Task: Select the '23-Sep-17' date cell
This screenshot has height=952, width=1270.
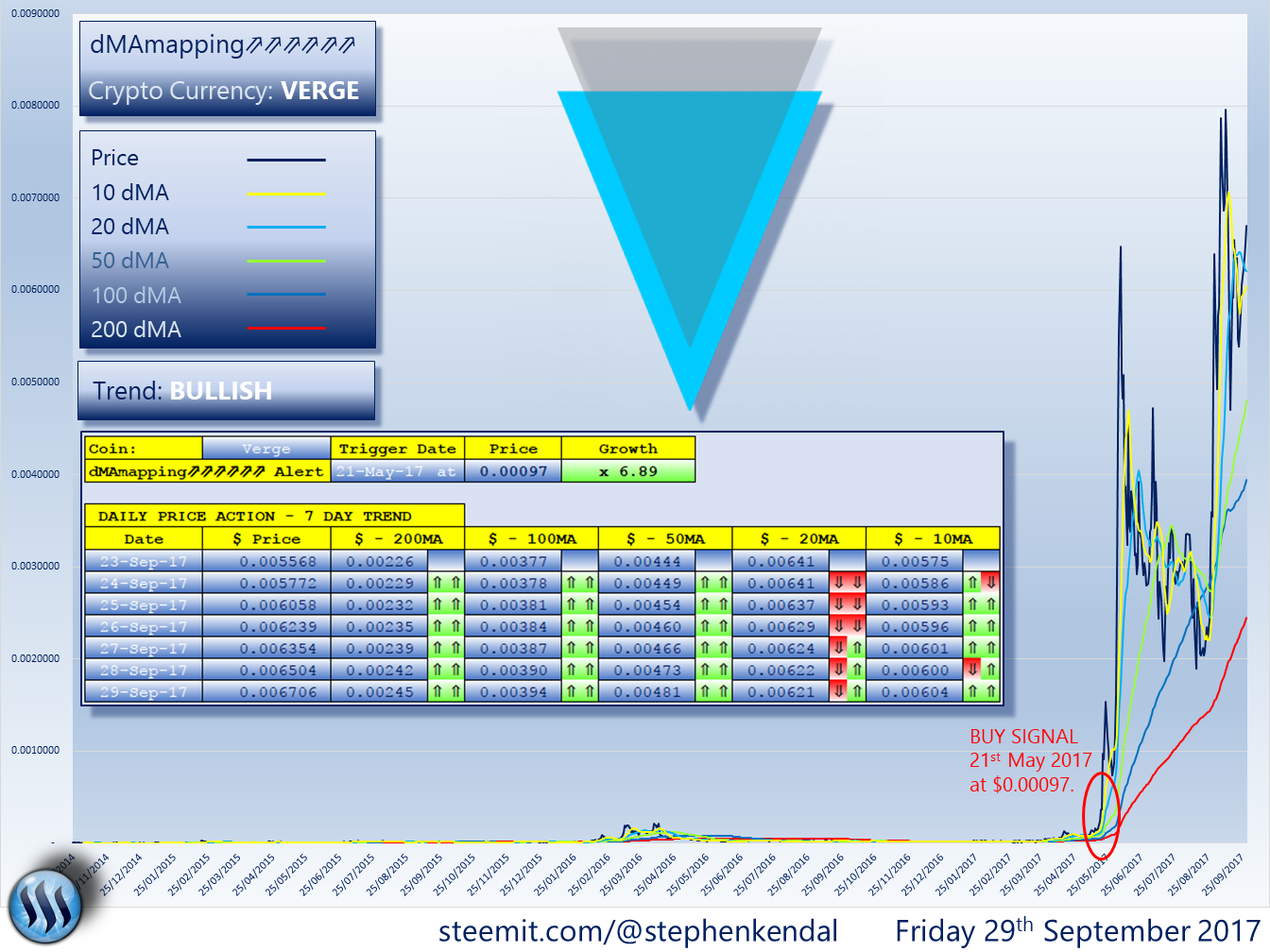Action: tap(144, 561)
